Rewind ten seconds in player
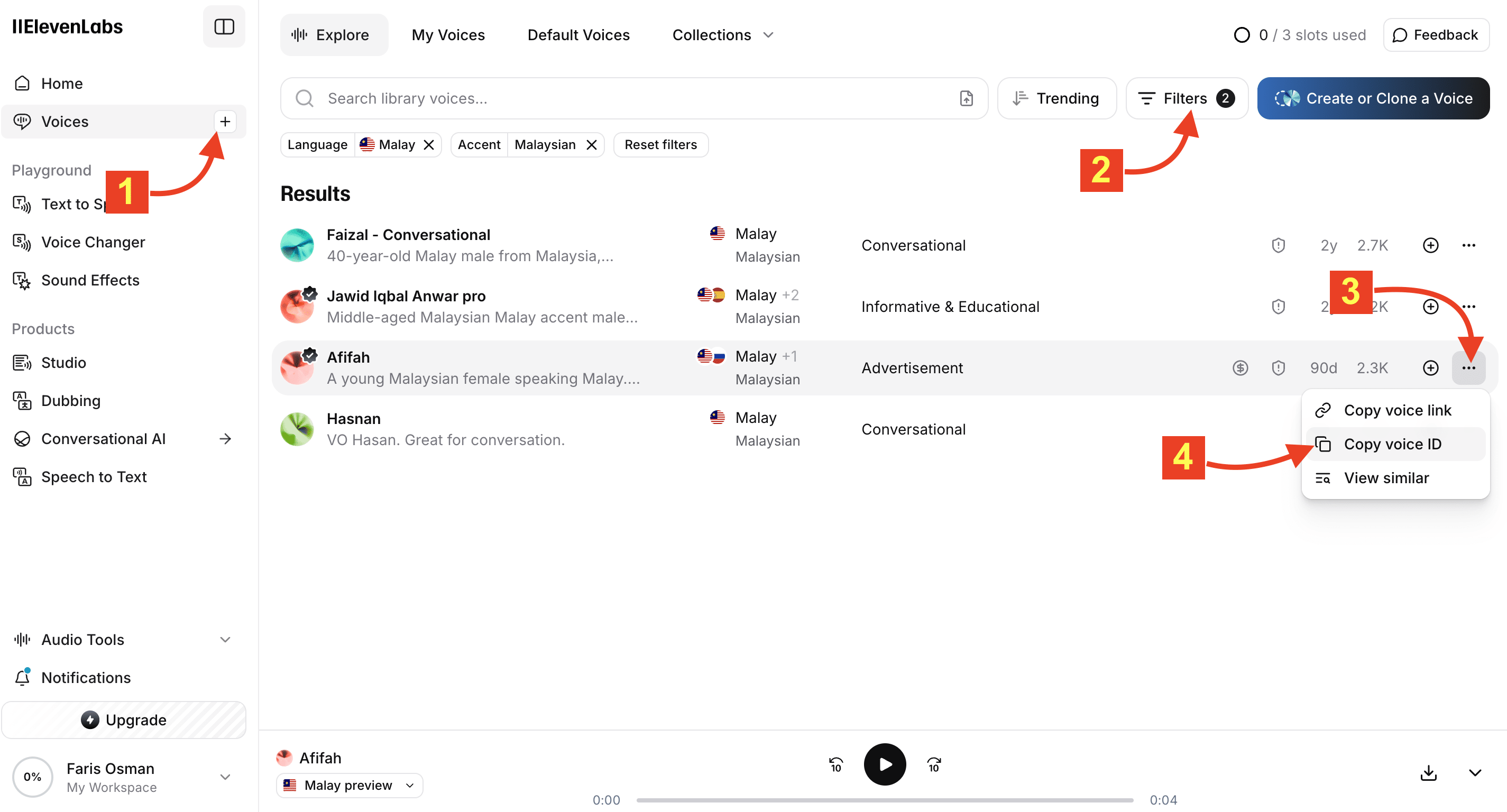 [835, 764]
